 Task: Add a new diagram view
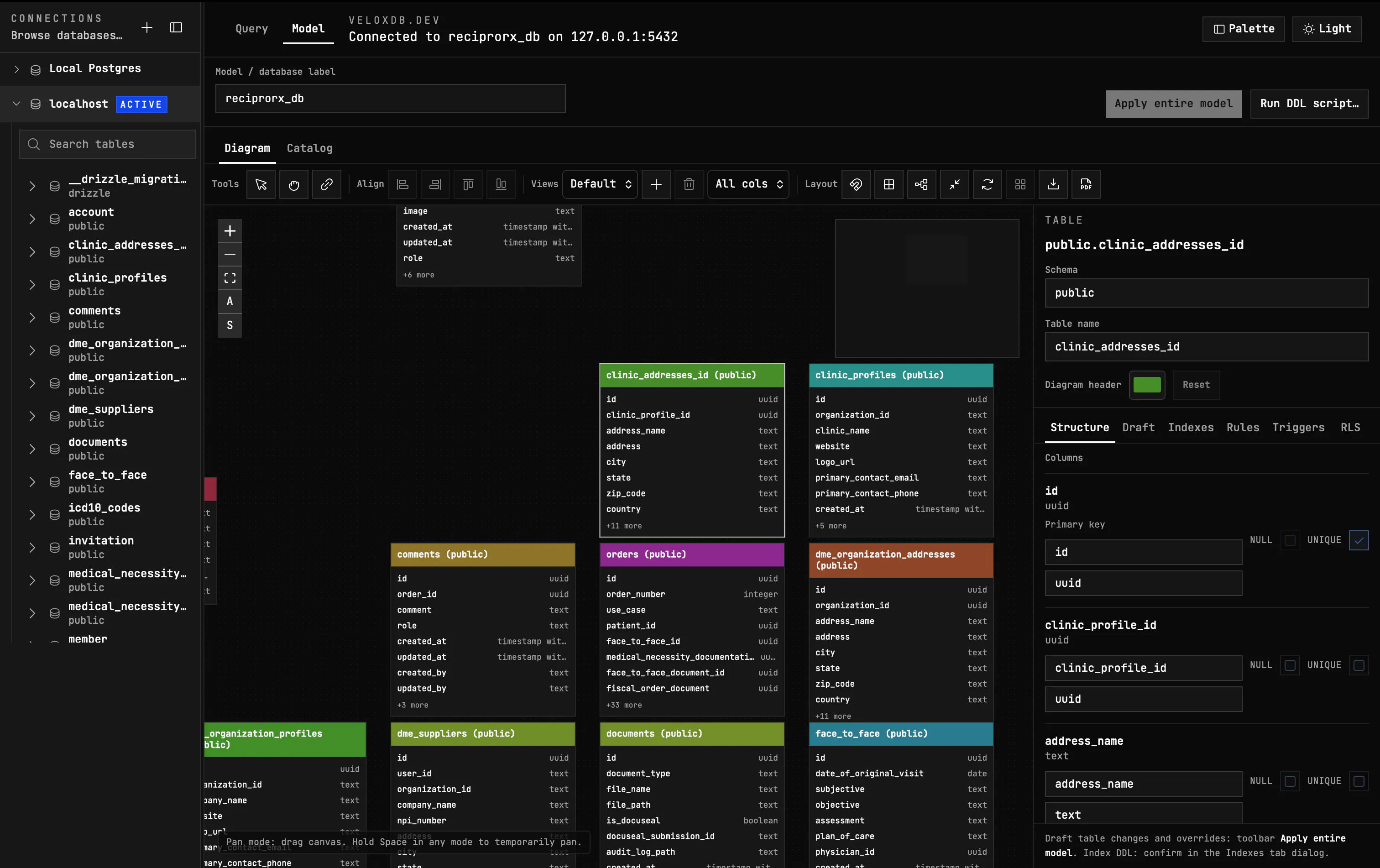coord(656,184)
